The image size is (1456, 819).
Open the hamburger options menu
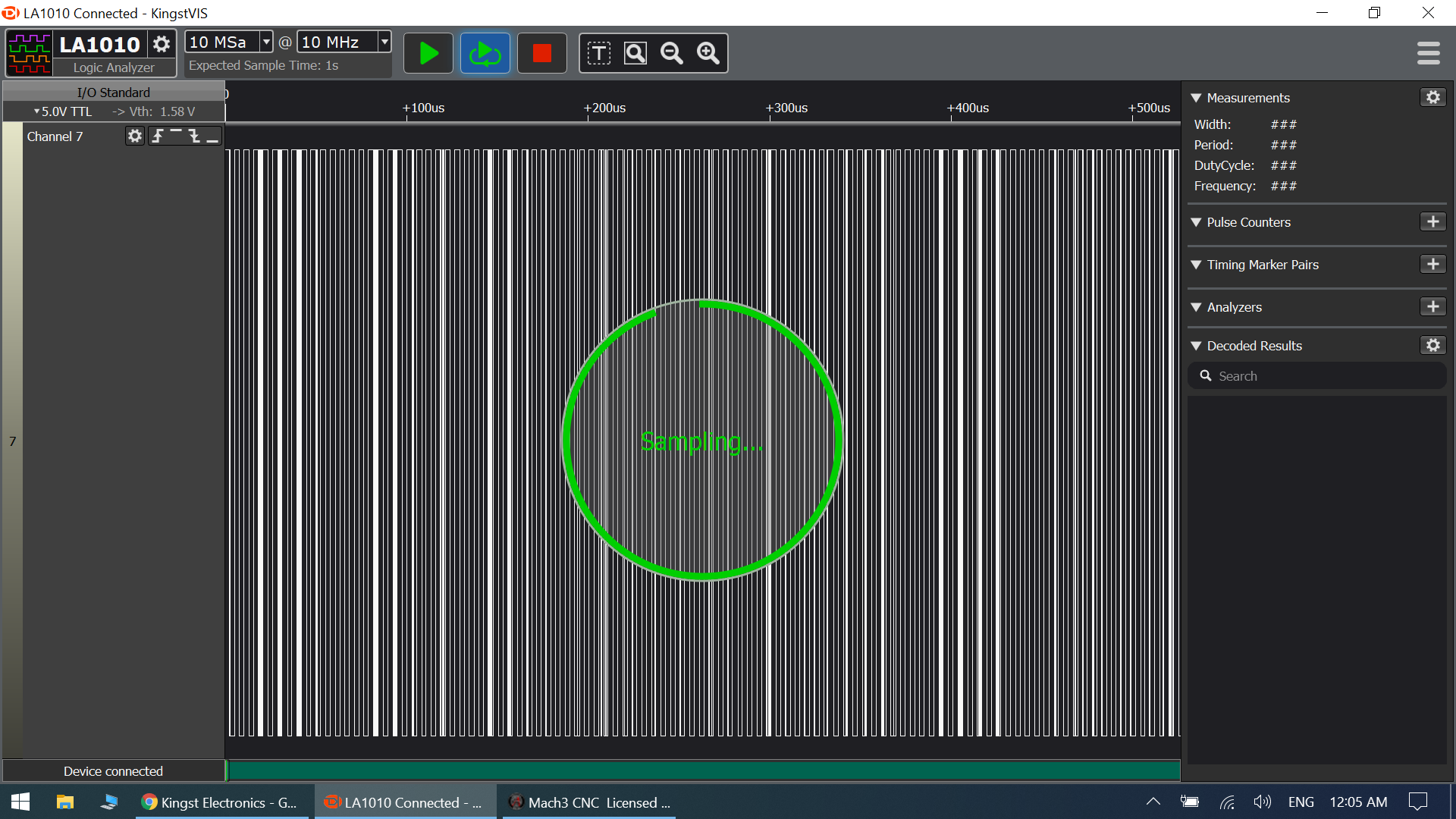(x=1428, y=53)
